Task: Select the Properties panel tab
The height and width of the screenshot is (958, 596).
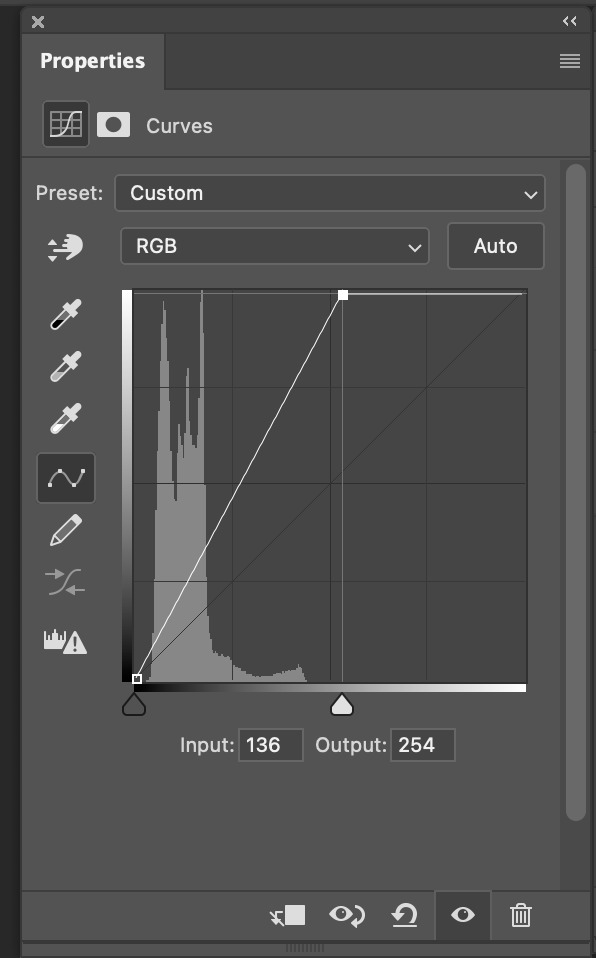Action: click(x=93, y=61)
